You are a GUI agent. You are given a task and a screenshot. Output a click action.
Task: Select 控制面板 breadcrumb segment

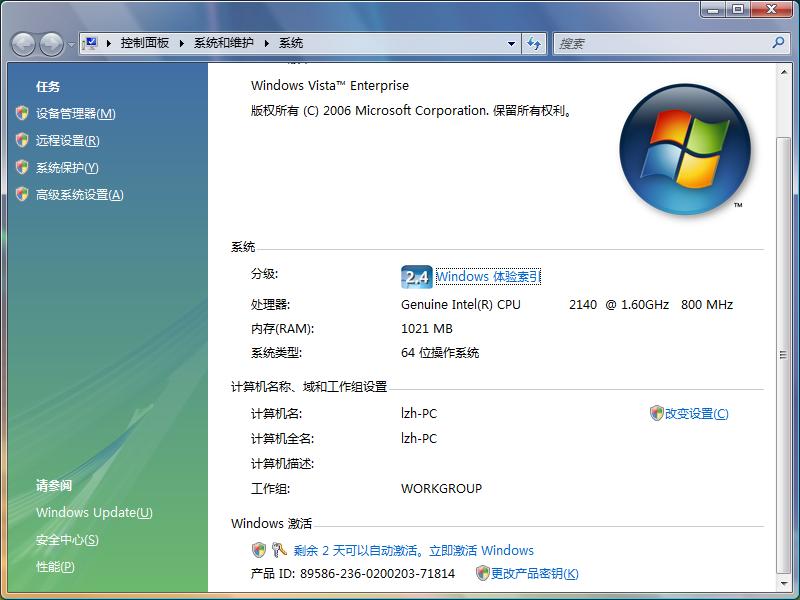(x=144, y=43)
